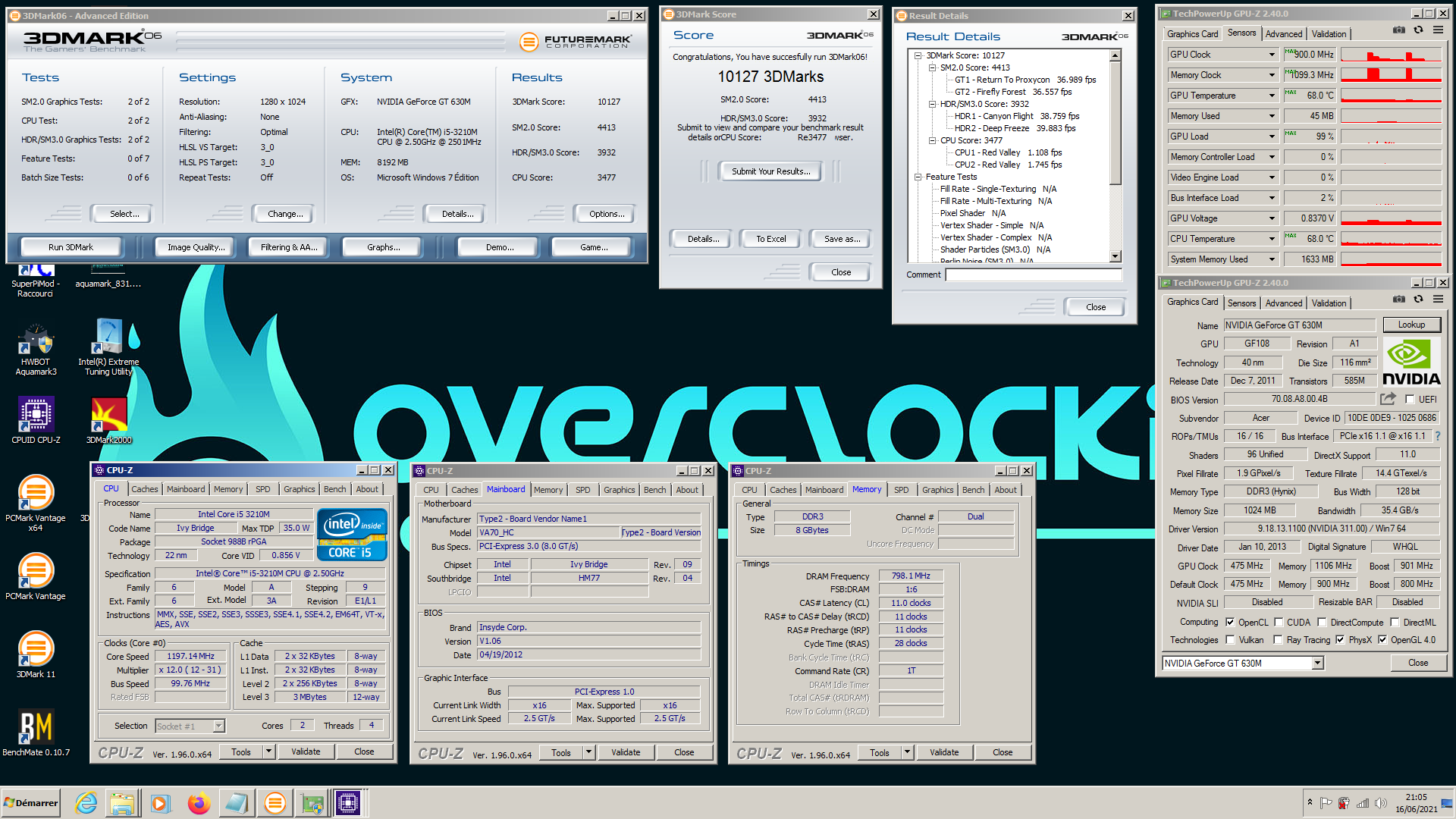This screenshot has height=819, width=1456.
Task: Export score with To Excel button
Action: point(770,239)
